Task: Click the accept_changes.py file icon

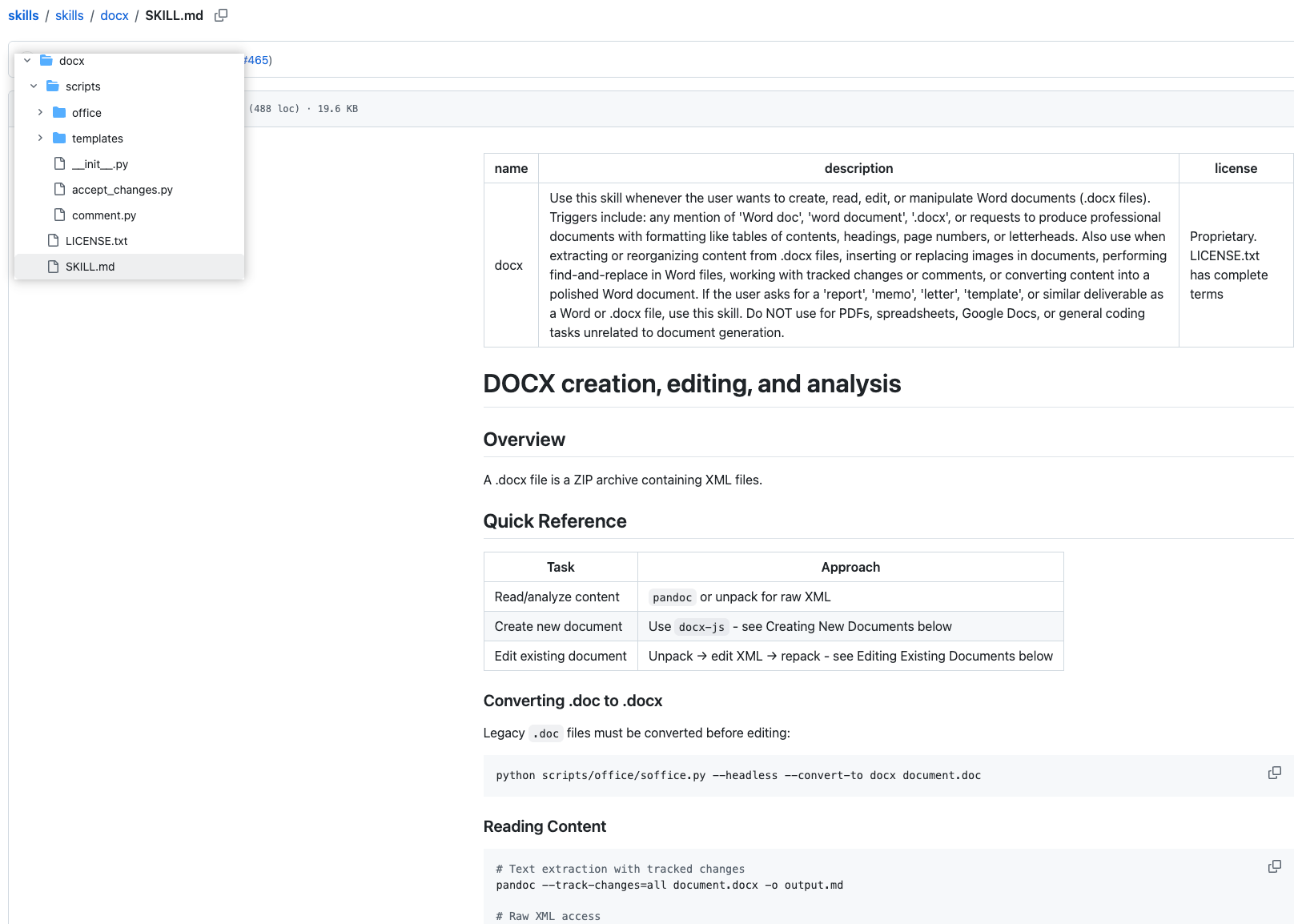Action: coord(59,189)
